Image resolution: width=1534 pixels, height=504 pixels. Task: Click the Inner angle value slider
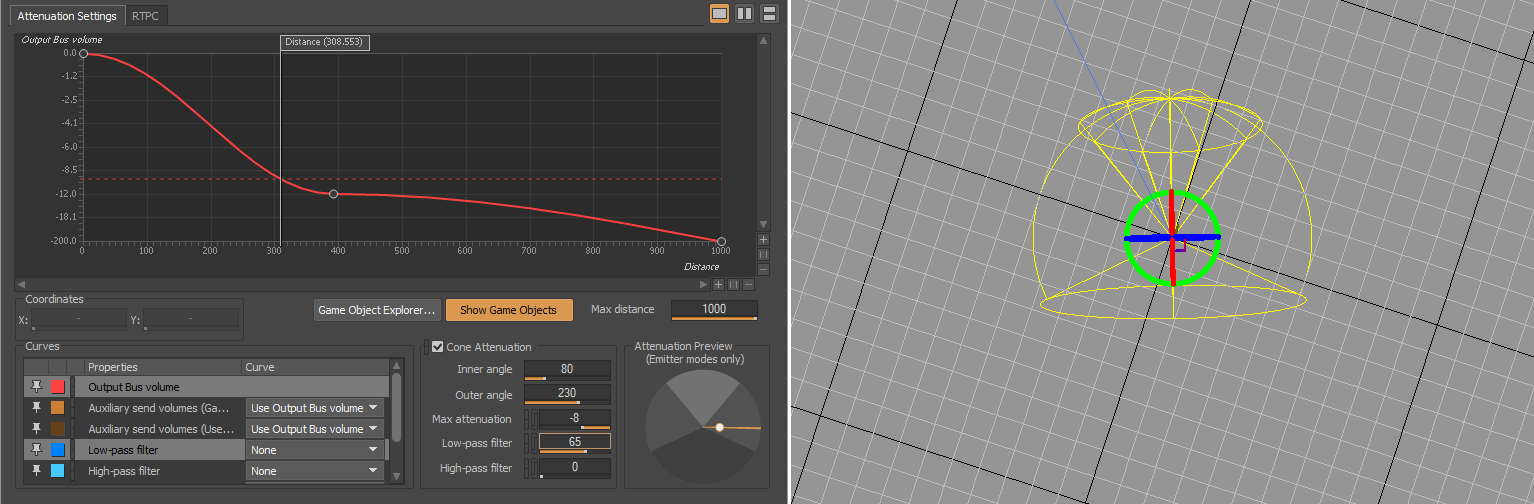coord(567,369)
